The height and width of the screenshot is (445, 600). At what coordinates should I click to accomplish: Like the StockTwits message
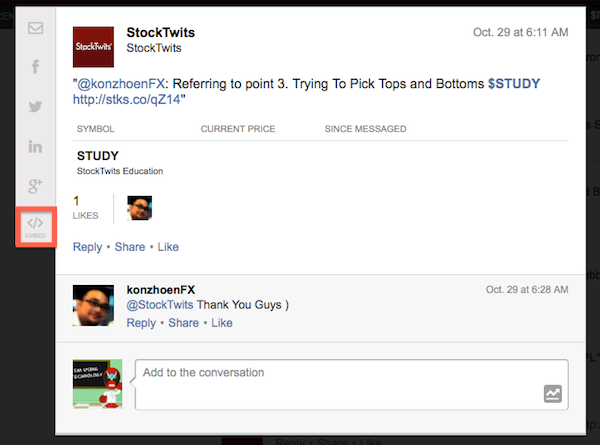(x=168, y=247)
